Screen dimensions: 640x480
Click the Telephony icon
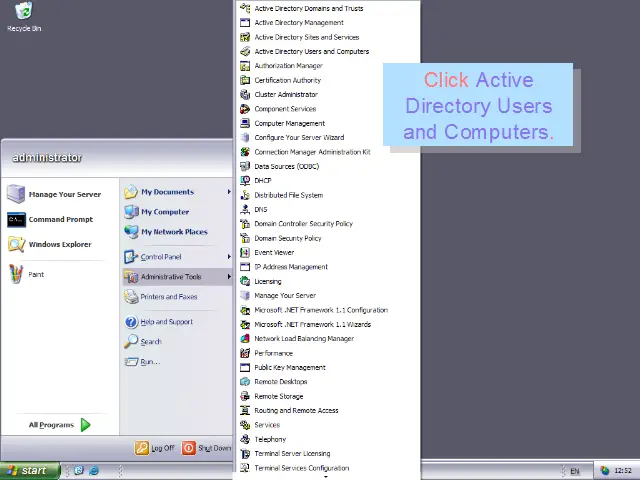point(245,439)
